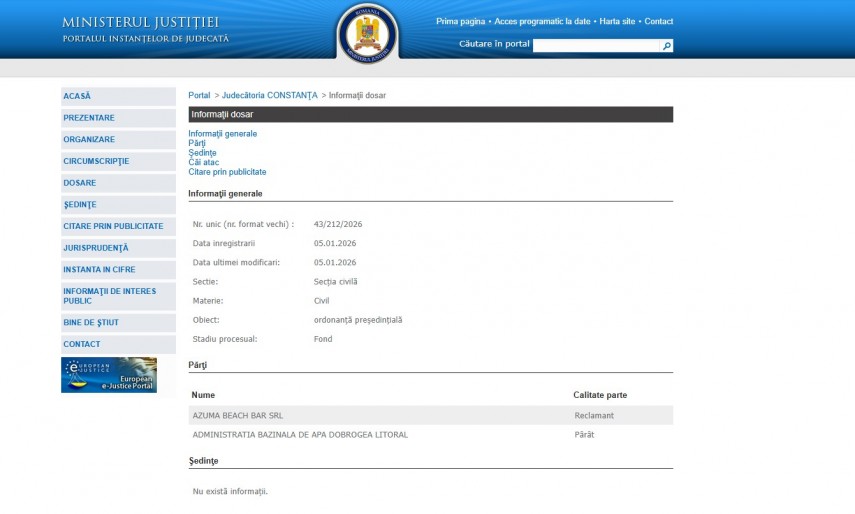The width and height of the screenshot is (855, 514).
Task: Jump to Informații generale anchor link
Action: [222, 134]
